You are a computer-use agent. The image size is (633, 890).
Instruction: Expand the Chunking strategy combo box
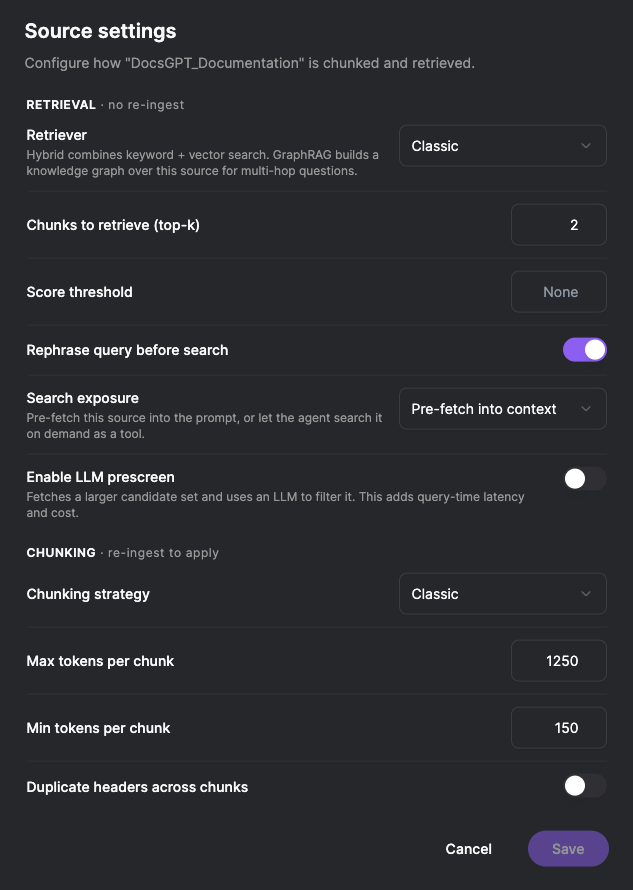click(x=503, y=594)
